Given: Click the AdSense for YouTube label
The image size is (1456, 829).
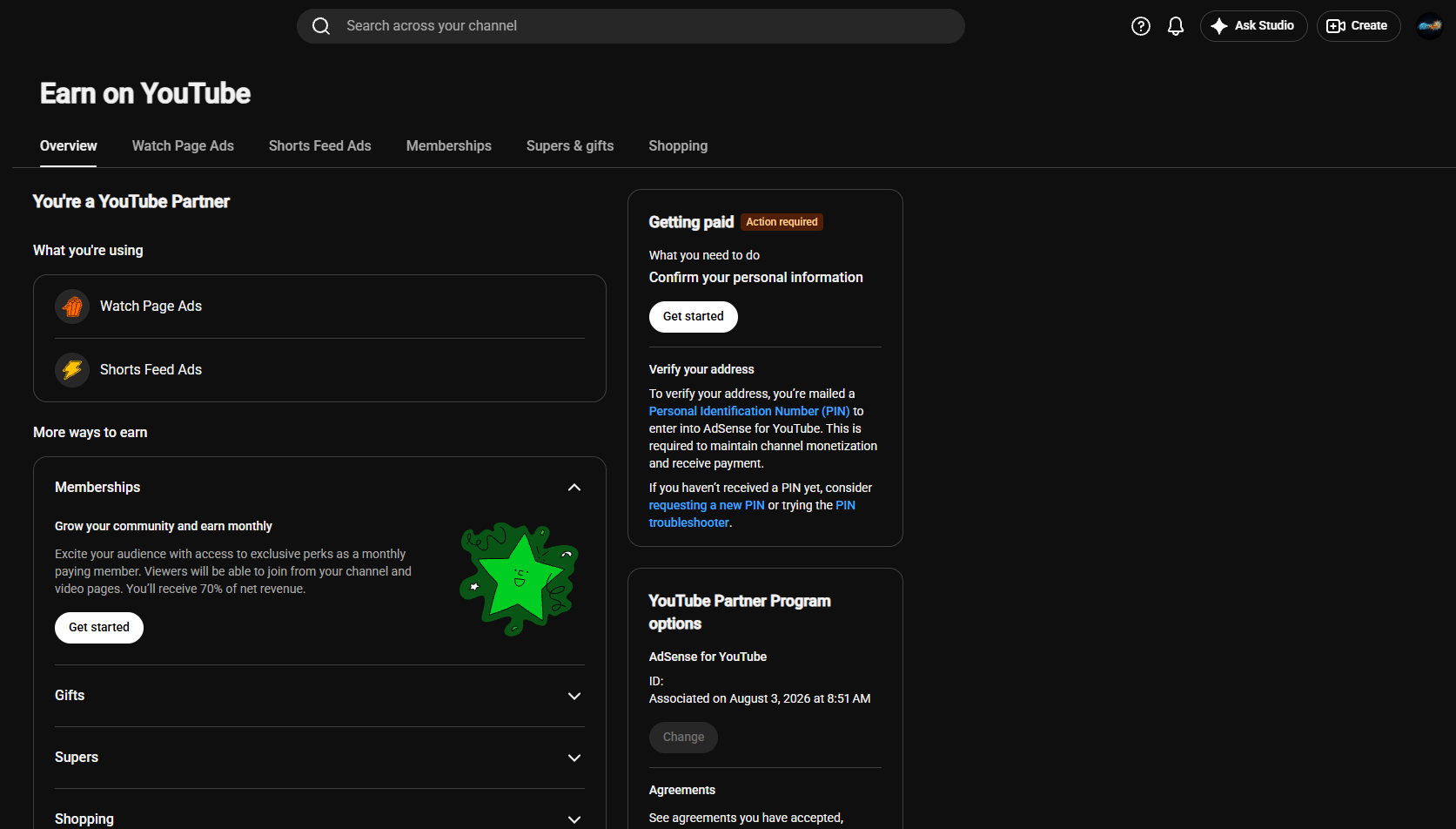Looking at the screenshot, I should (x=708, y=657).
